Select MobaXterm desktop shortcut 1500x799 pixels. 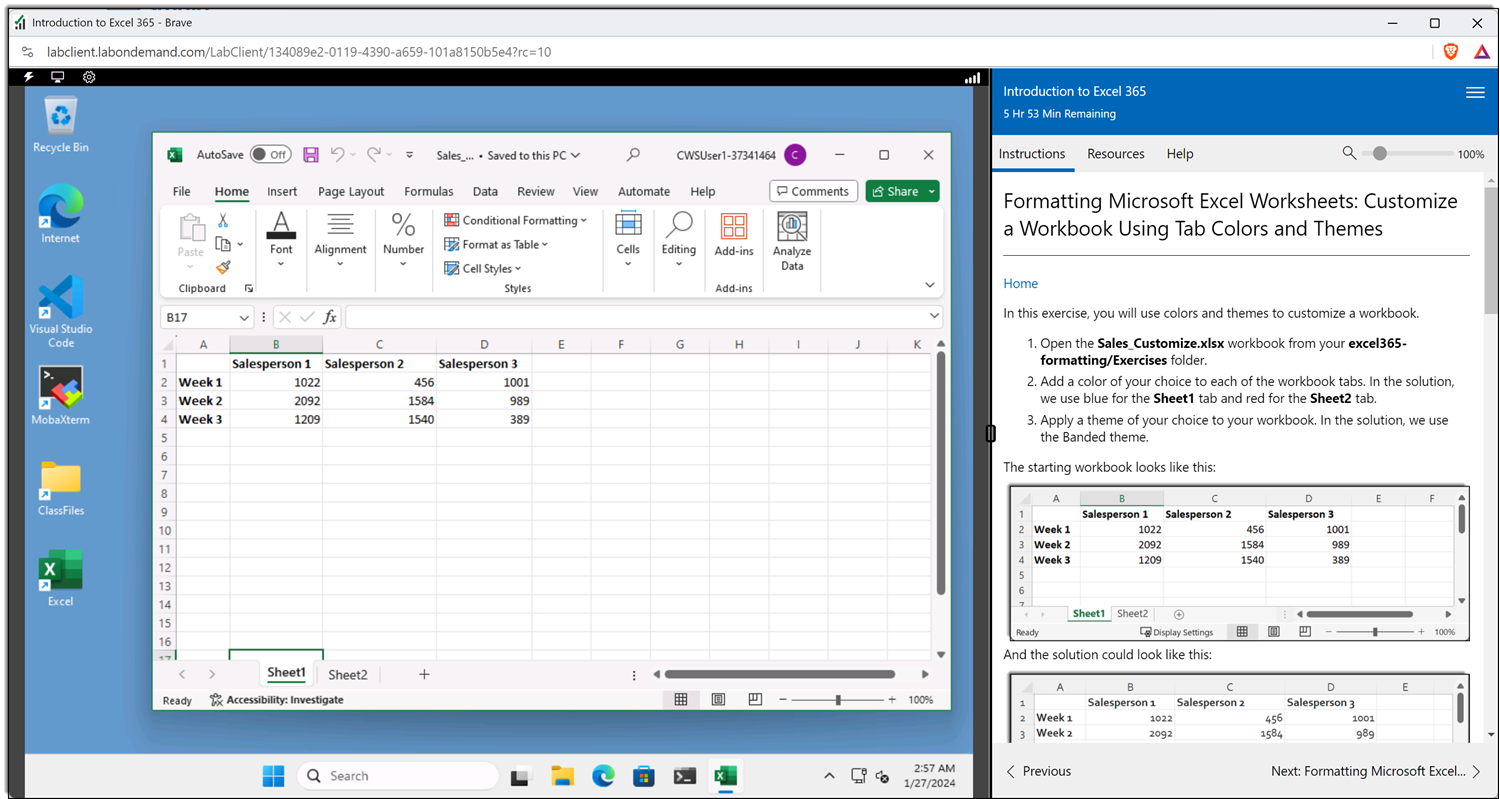point(61,396)
